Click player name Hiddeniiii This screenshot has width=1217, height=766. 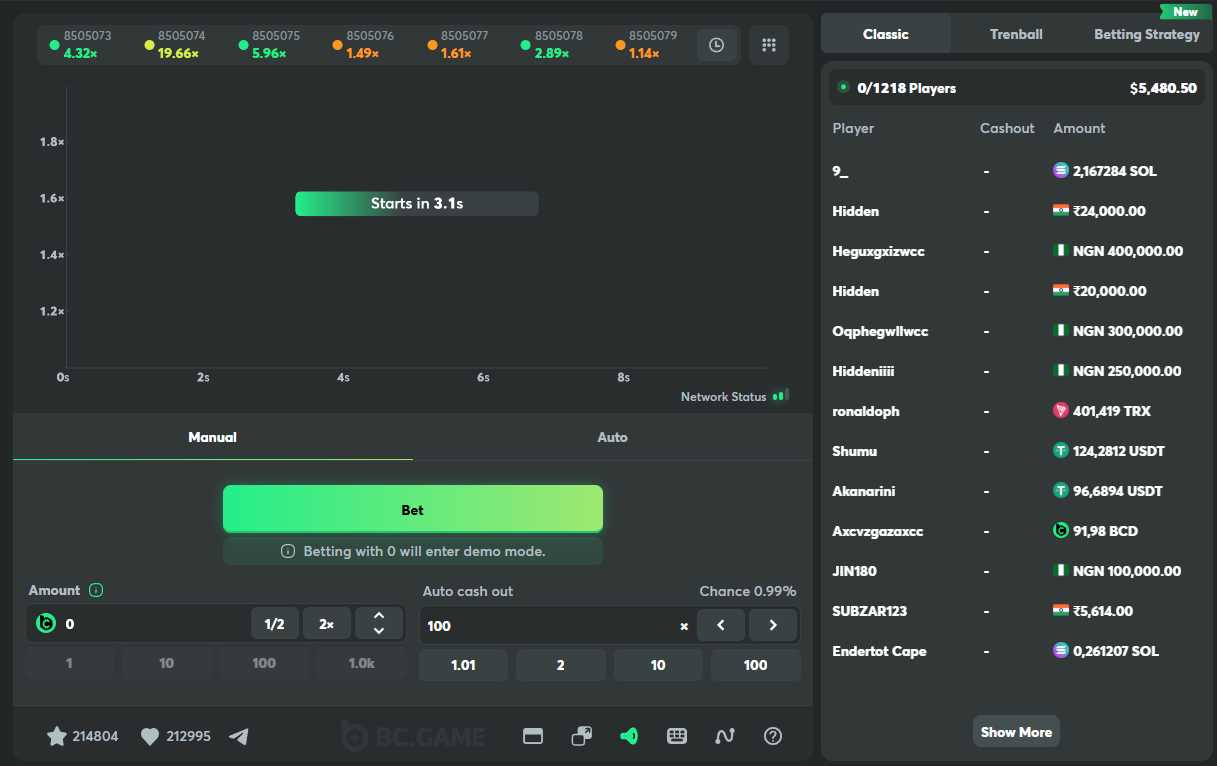[x=863, y=371]
